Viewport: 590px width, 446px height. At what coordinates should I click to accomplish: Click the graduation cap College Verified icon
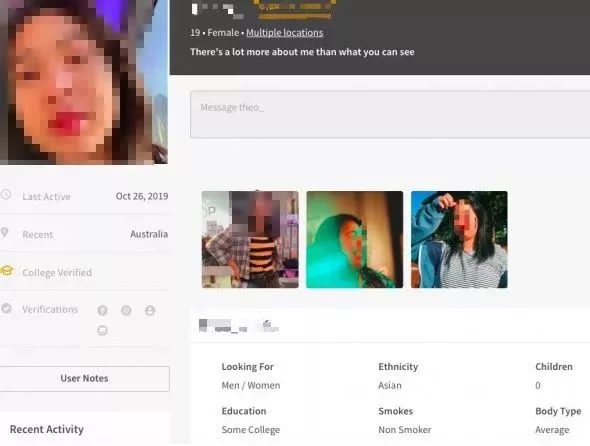coord(6,271)
